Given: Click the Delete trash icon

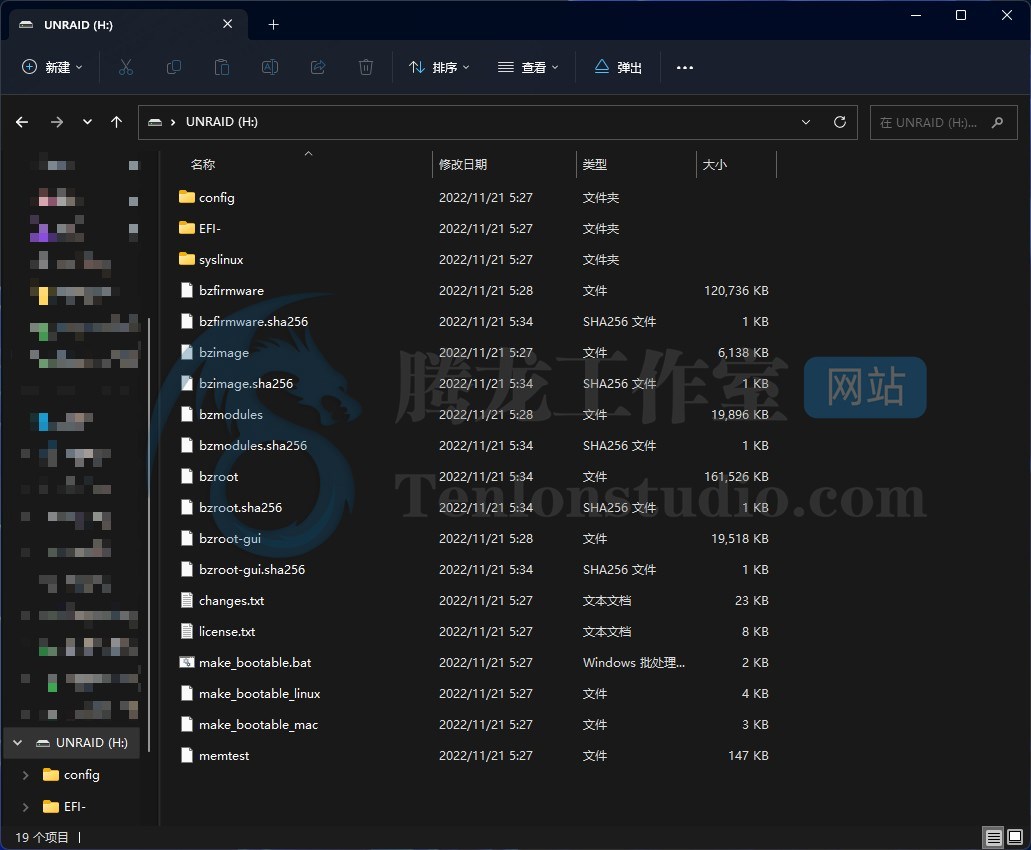Looking at the screenshot, I should [366, 67].
